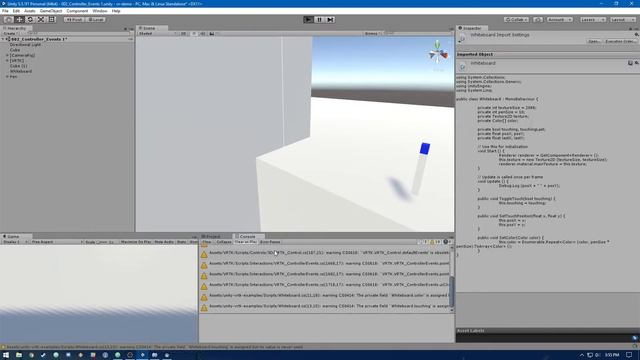Click the Step frame button

coord(331,20)
